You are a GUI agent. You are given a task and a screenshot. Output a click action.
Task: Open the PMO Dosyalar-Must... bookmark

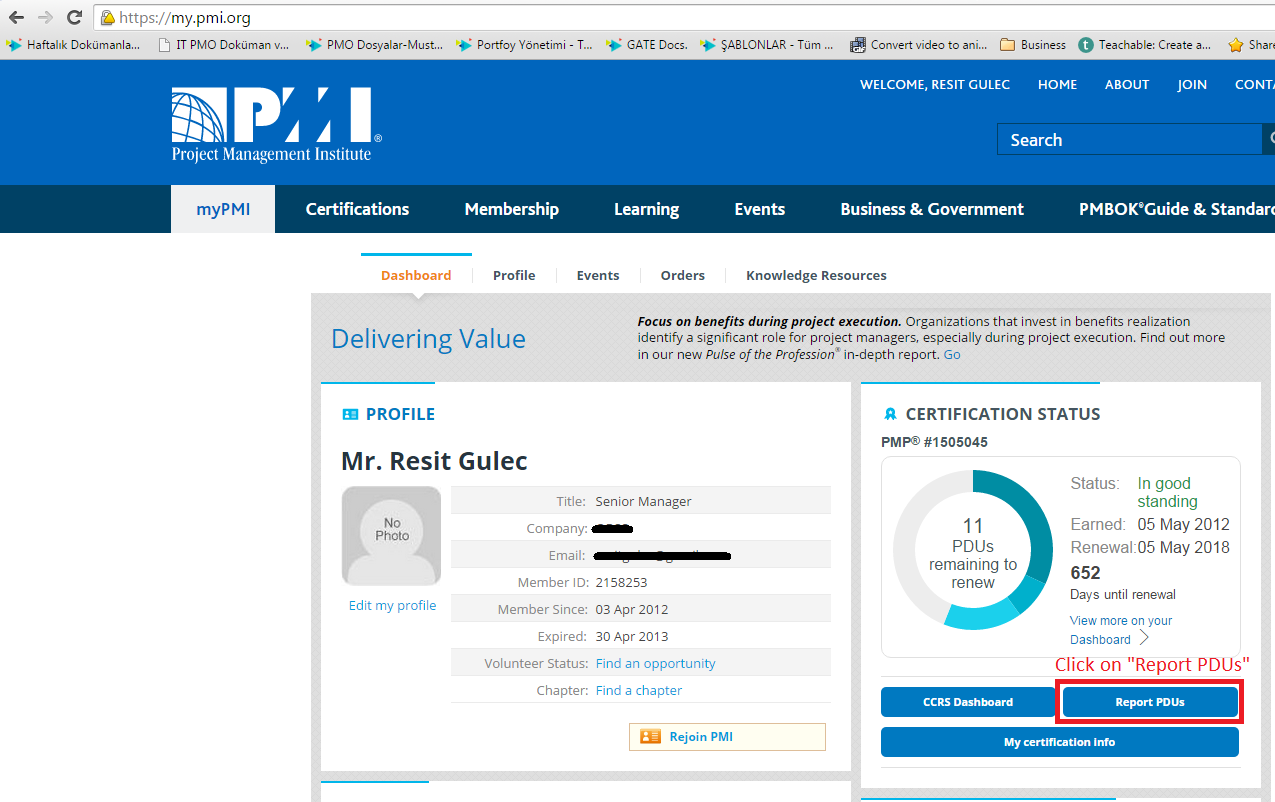tap(374, 45)
